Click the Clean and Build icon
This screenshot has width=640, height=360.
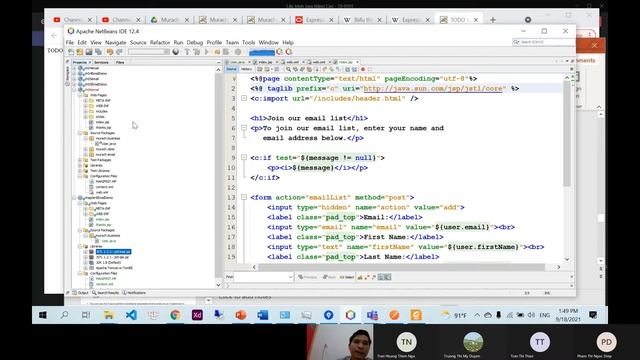point(197,52)
